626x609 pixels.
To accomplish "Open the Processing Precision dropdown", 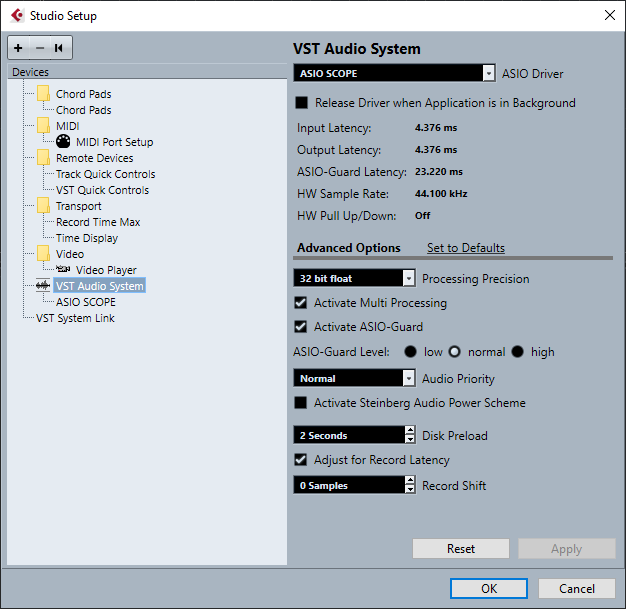I will 408,278.
